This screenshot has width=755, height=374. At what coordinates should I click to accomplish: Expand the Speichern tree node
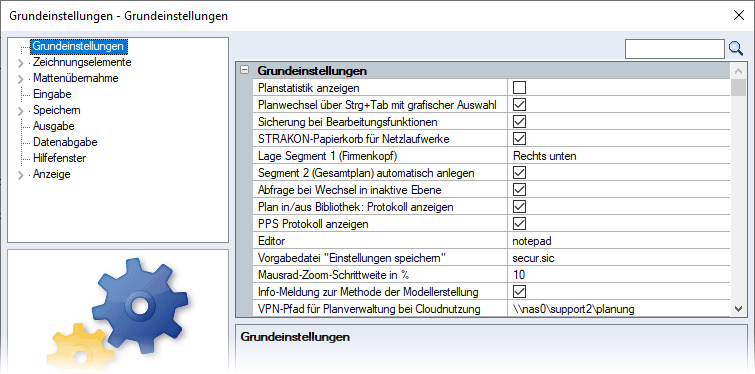(20, 111)
